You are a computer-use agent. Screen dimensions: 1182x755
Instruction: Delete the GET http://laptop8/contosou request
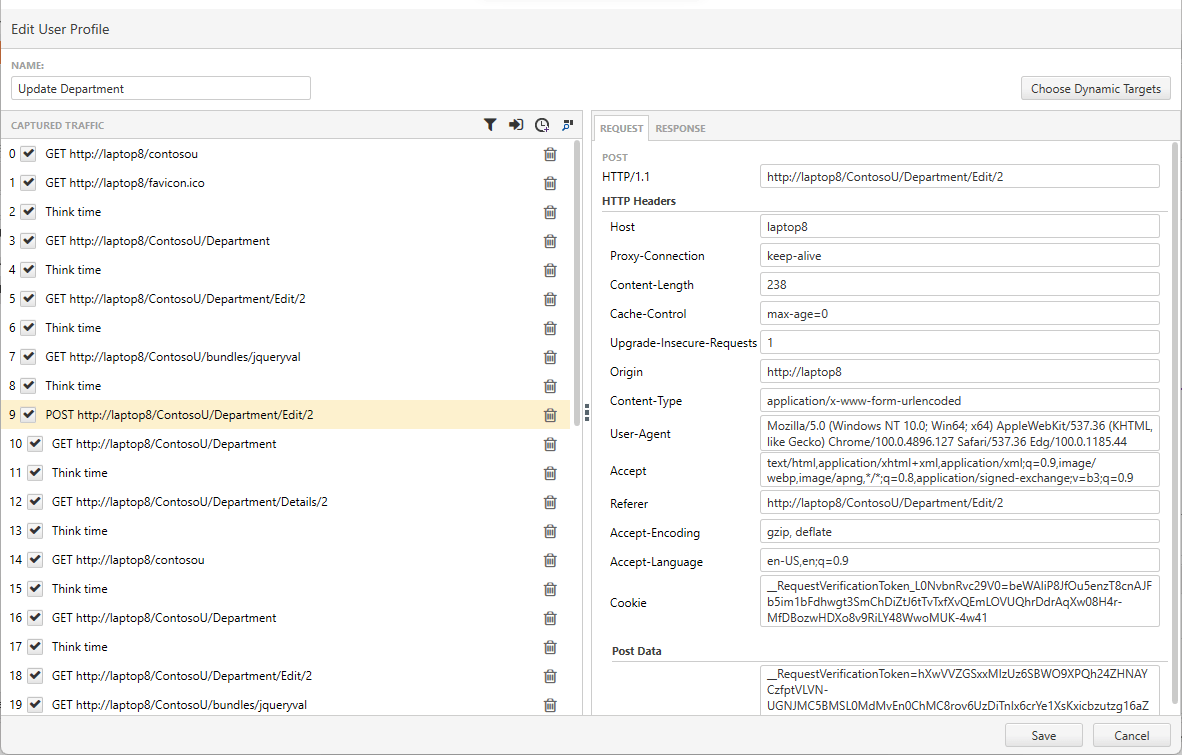[549, 154]
